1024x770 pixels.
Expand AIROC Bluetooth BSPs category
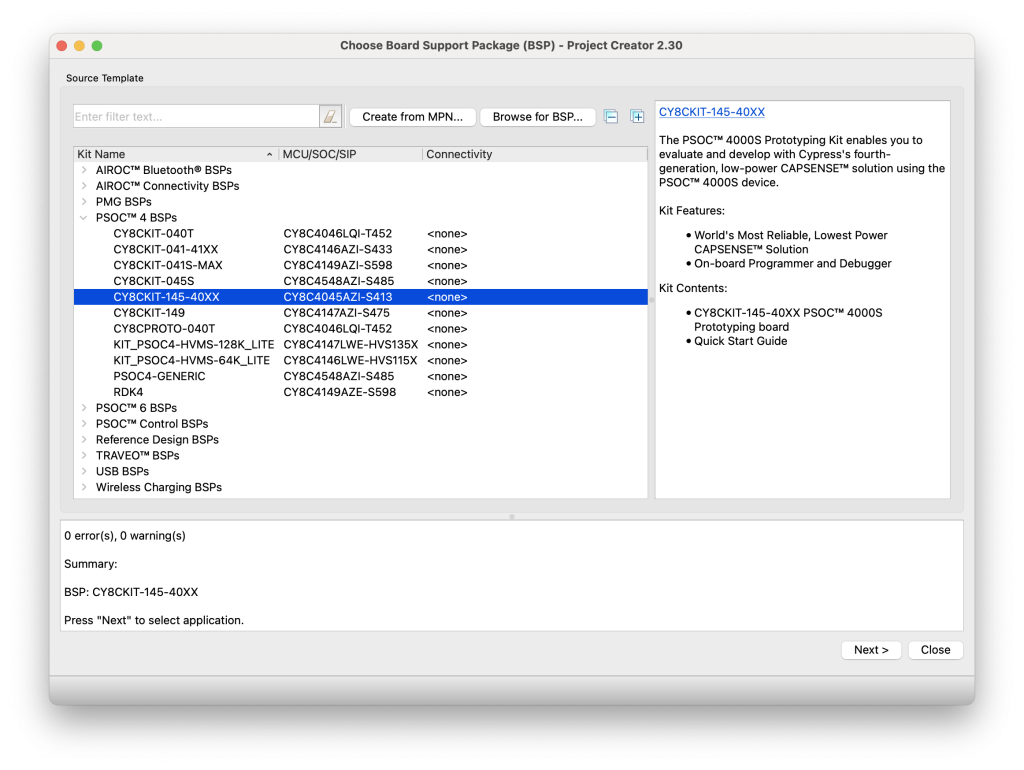coord(84,170)
